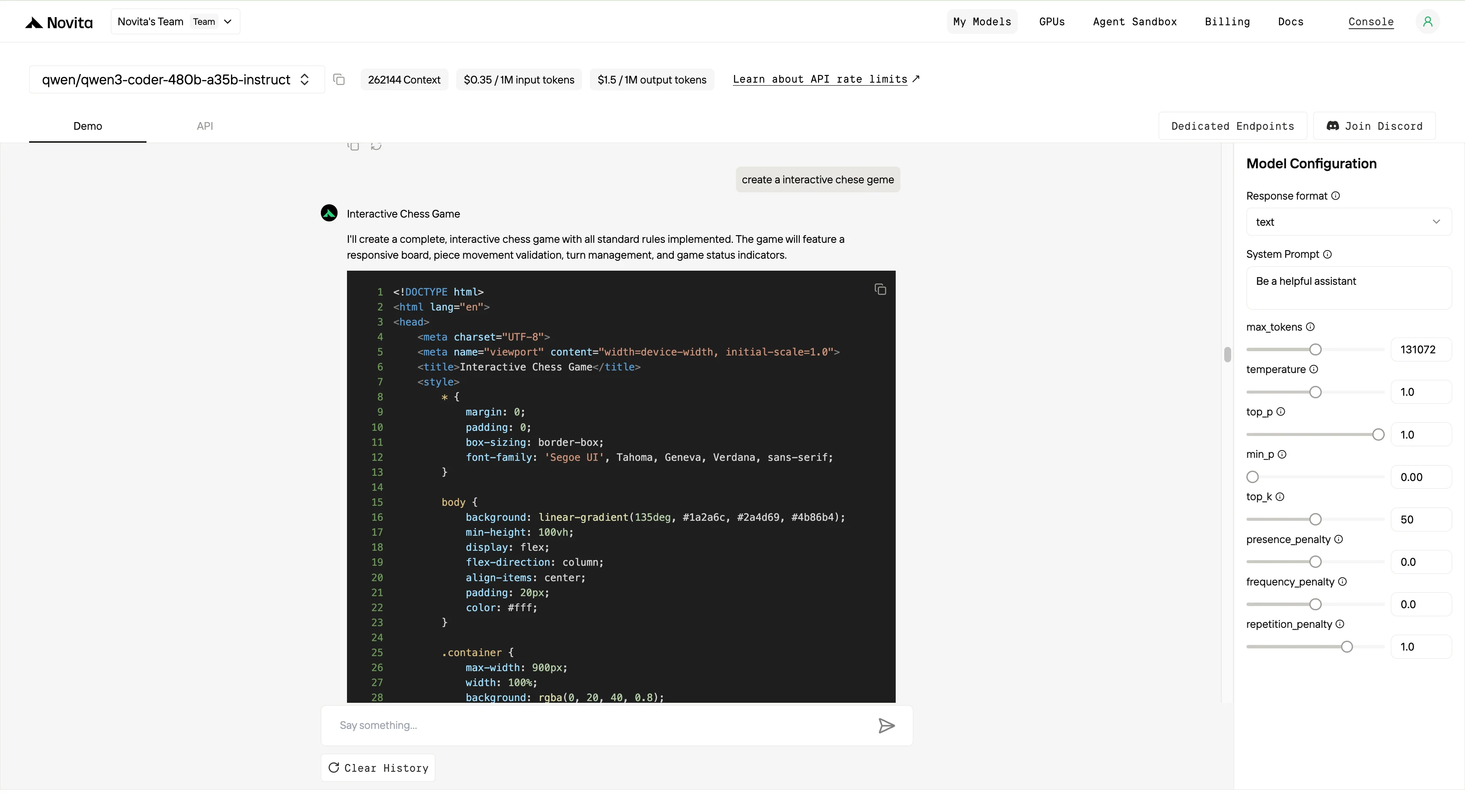Image resolution: width=1465 pixels, height=812 pixels.
Task: Click the top_k value field 50
Action: pyautogui.click(x=1420, y=520)
